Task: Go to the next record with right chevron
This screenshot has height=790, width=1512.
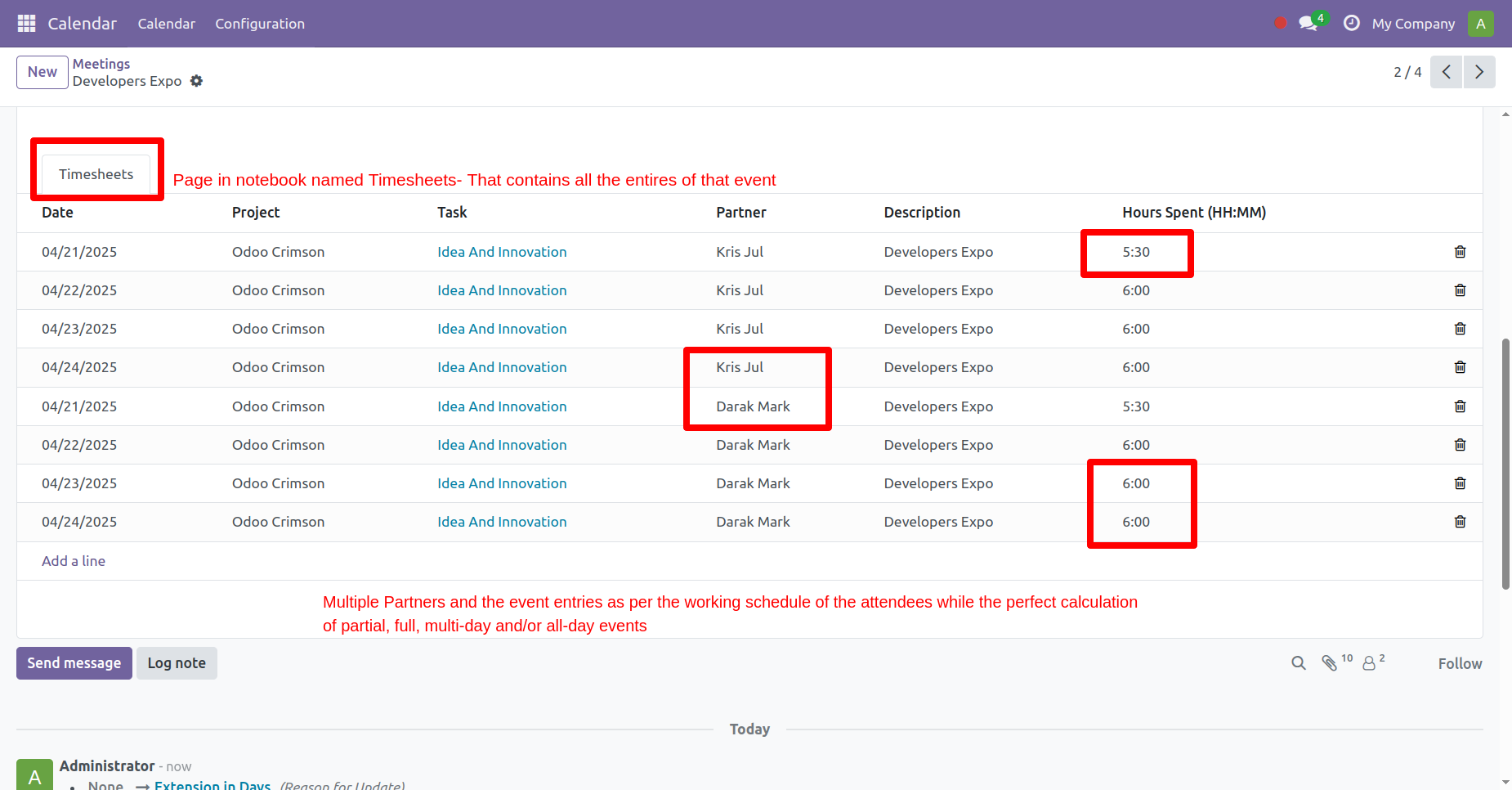Action: tap(1479, 72)
